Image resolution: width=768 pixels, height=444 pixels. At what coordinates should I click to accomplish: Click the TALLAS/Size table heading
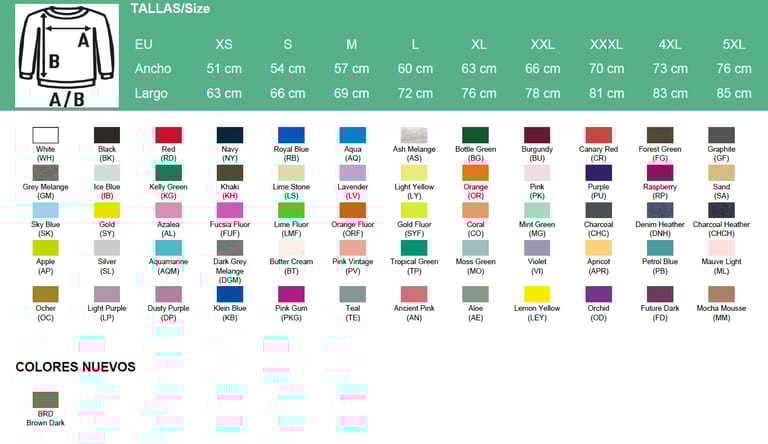click(170, 9)
